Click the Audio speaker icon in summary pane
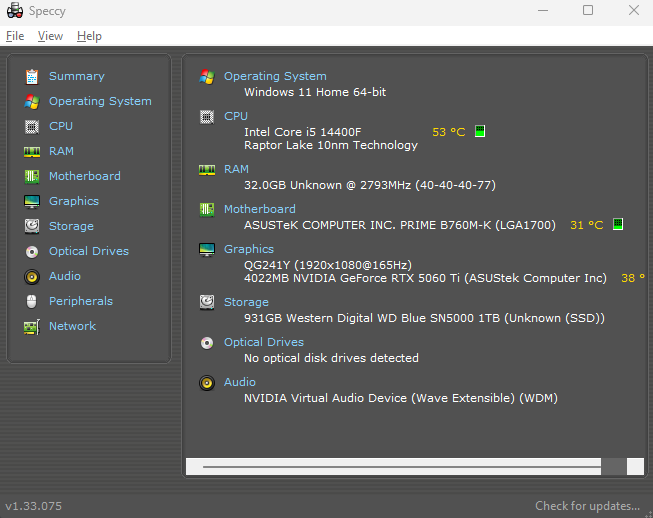This screenshot has width=653, height=518. (x=207, y=383)
